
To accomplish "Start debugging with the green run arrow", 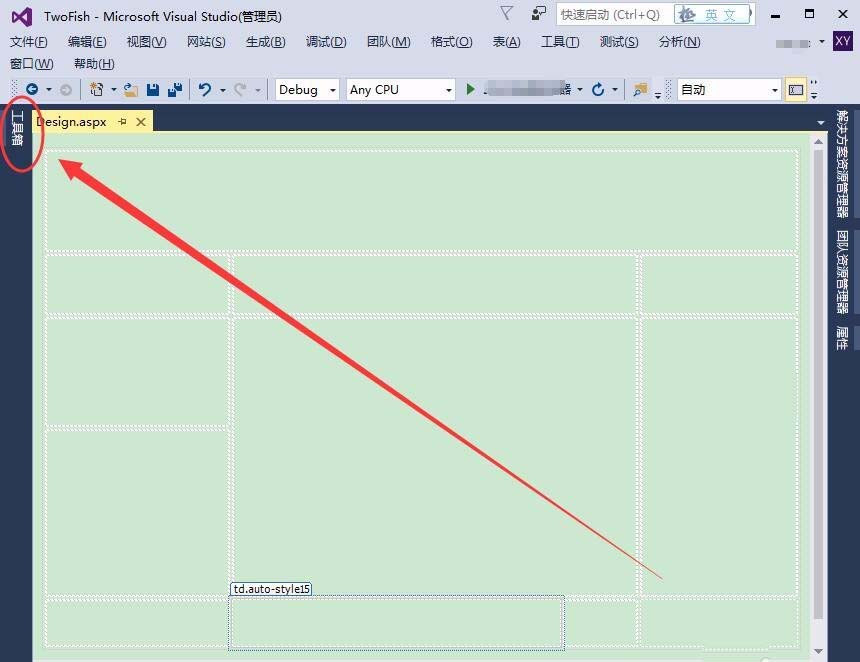I will tap(469, 90).
